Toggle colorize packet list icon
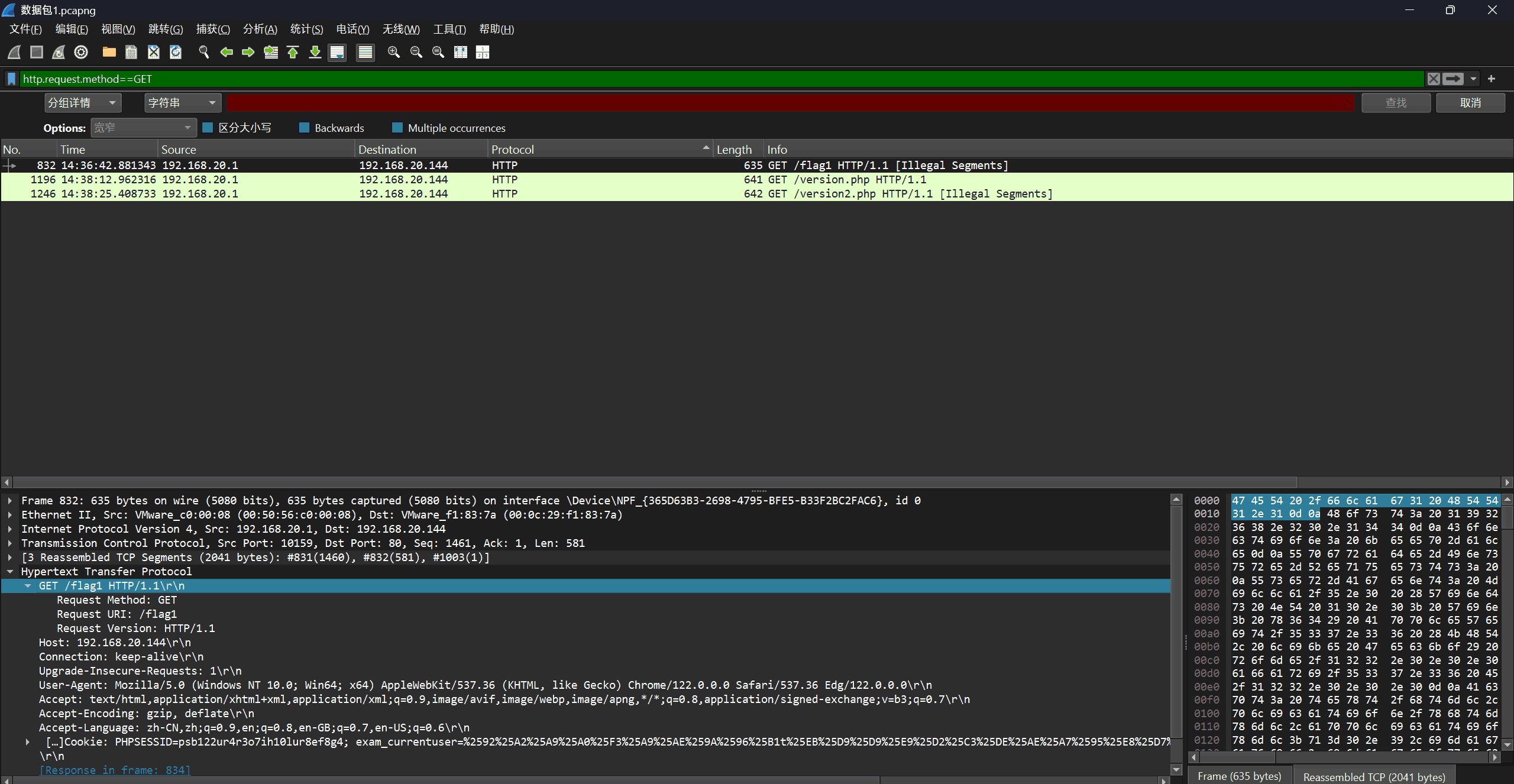The height and width of the screenshot is (784, 1514). (x=365, y=52)
